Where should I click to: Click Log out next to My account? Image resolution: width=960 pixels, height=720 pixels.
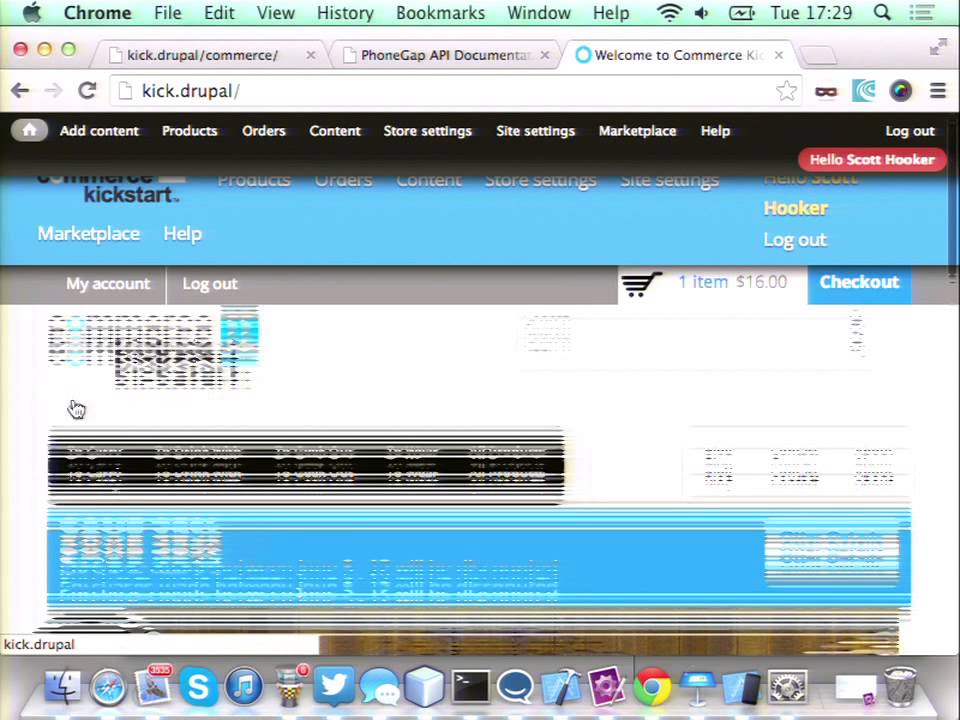209,284
